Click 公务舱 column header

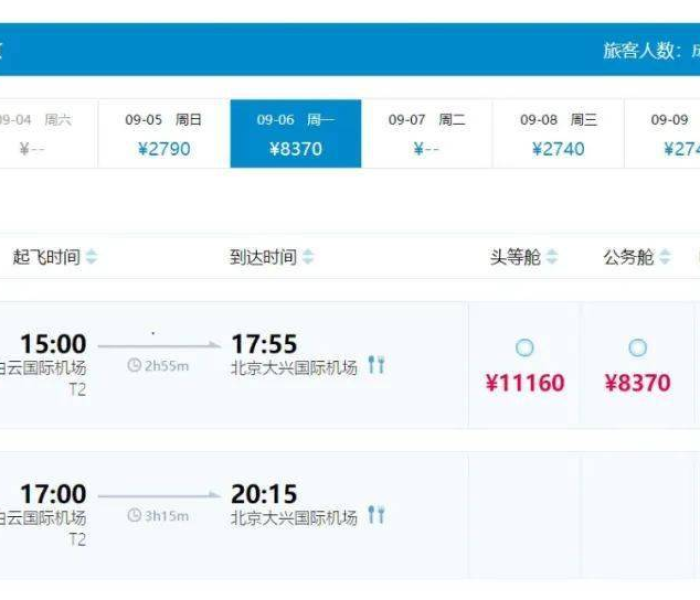pos(628,258)
